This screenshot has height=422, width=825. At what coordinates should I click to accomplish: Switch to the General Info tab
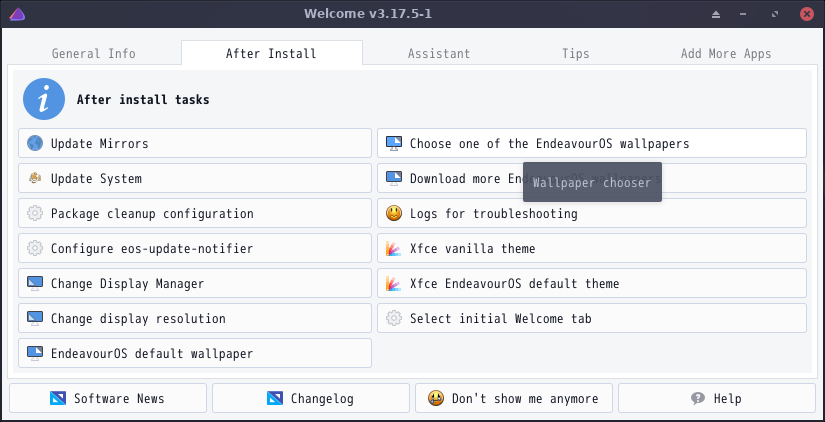point(94,54)
